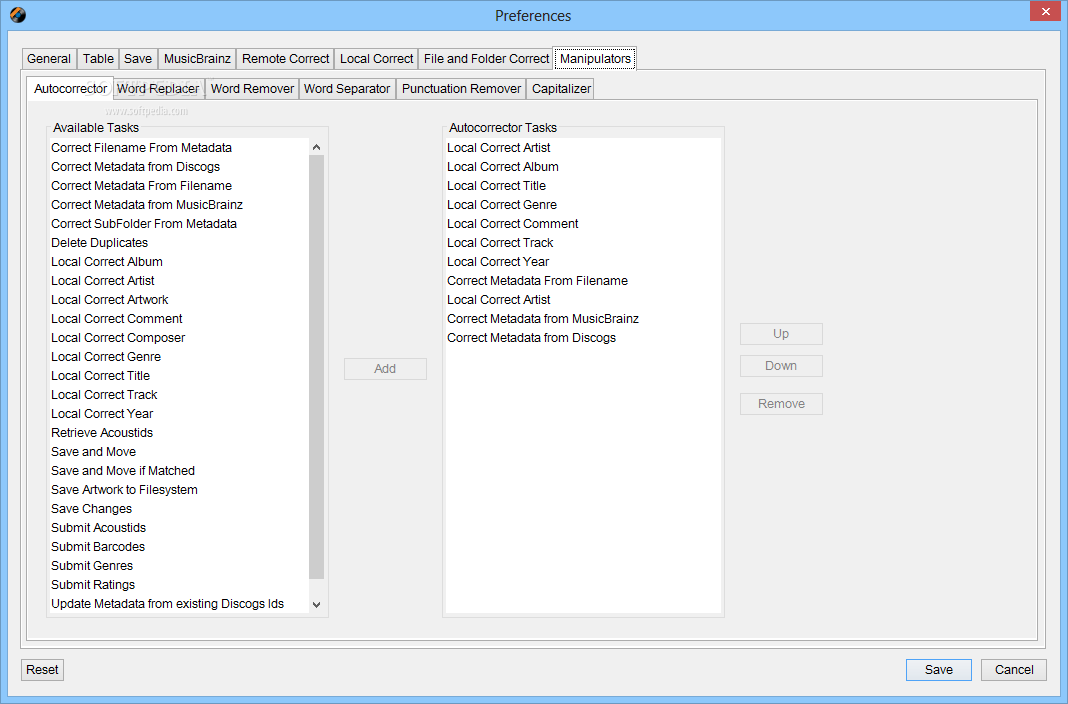Click the Add button
The image size is (1068, 704).
click(x=386, y=368)
